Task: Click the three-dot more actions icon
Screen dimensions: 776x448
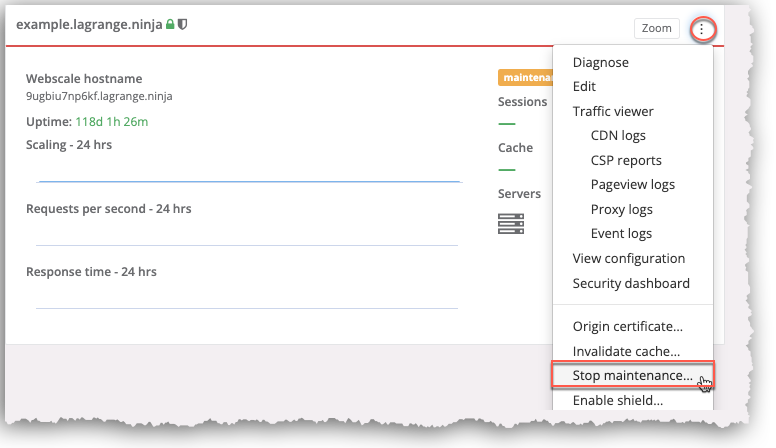Action: (x=702, y=29)
